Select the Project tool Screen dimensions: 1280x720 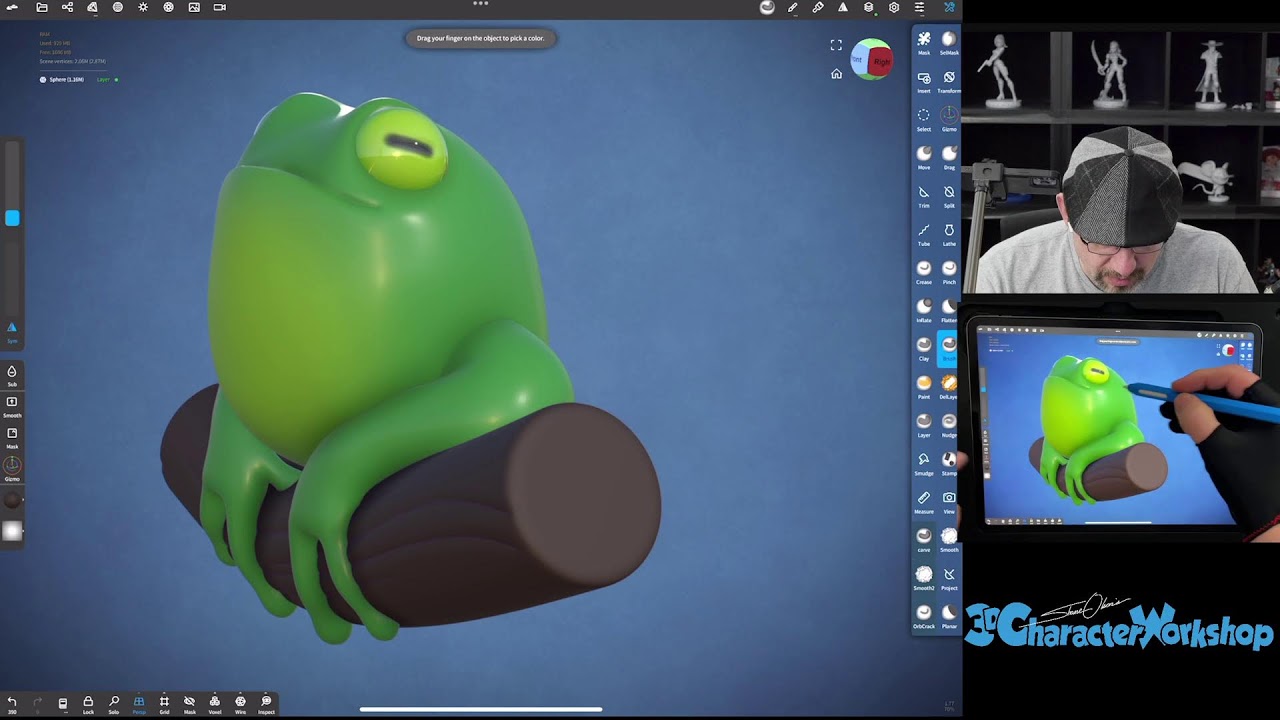949,578
